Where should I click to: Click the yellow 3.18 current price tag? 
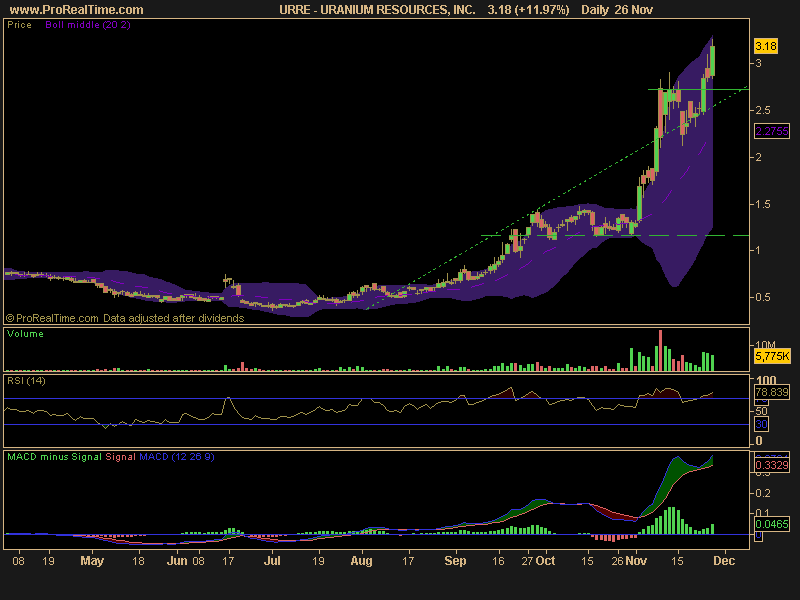766,46
